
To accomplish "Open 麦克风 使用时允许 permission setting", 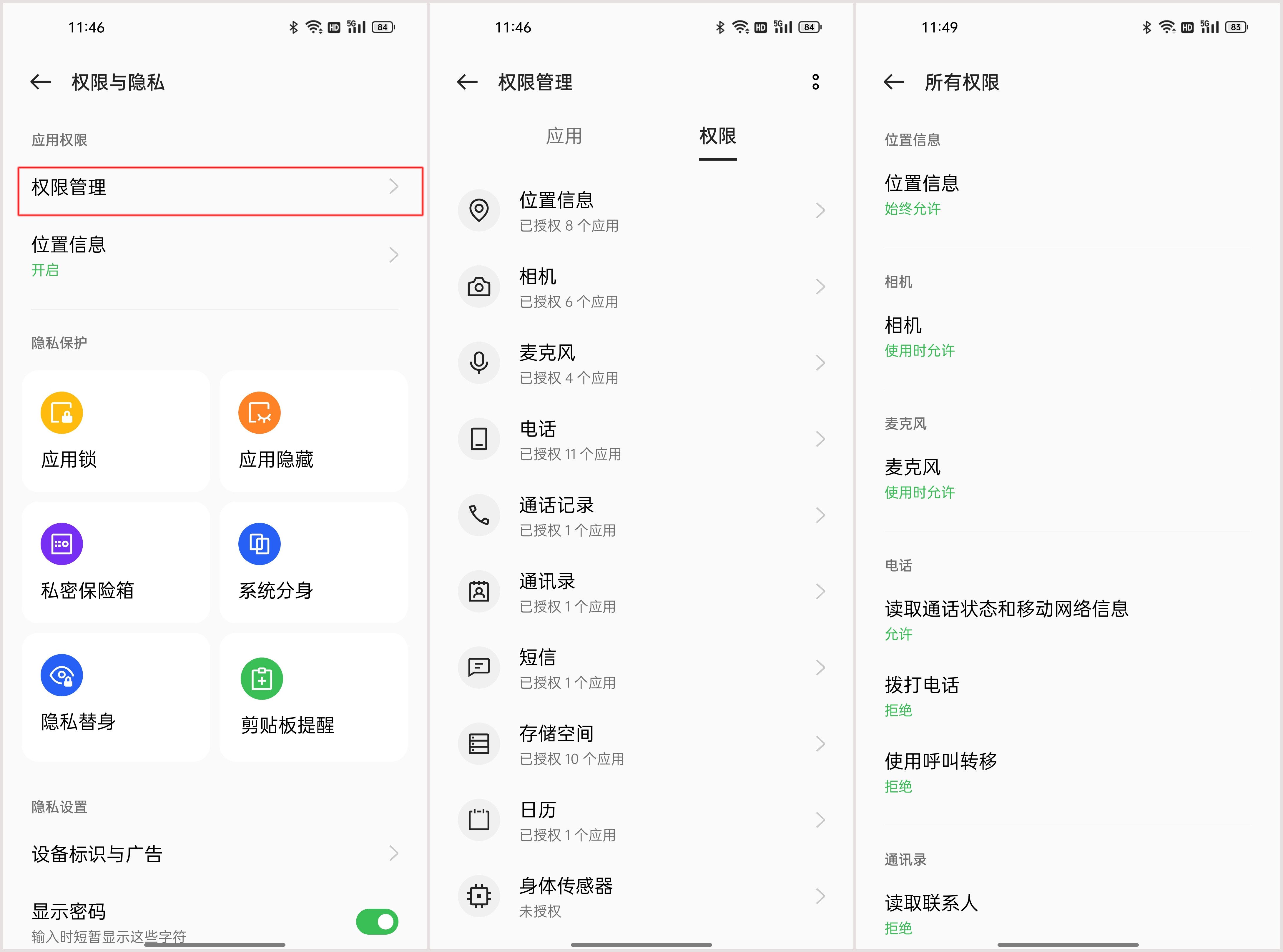I will pos(1068,479).
